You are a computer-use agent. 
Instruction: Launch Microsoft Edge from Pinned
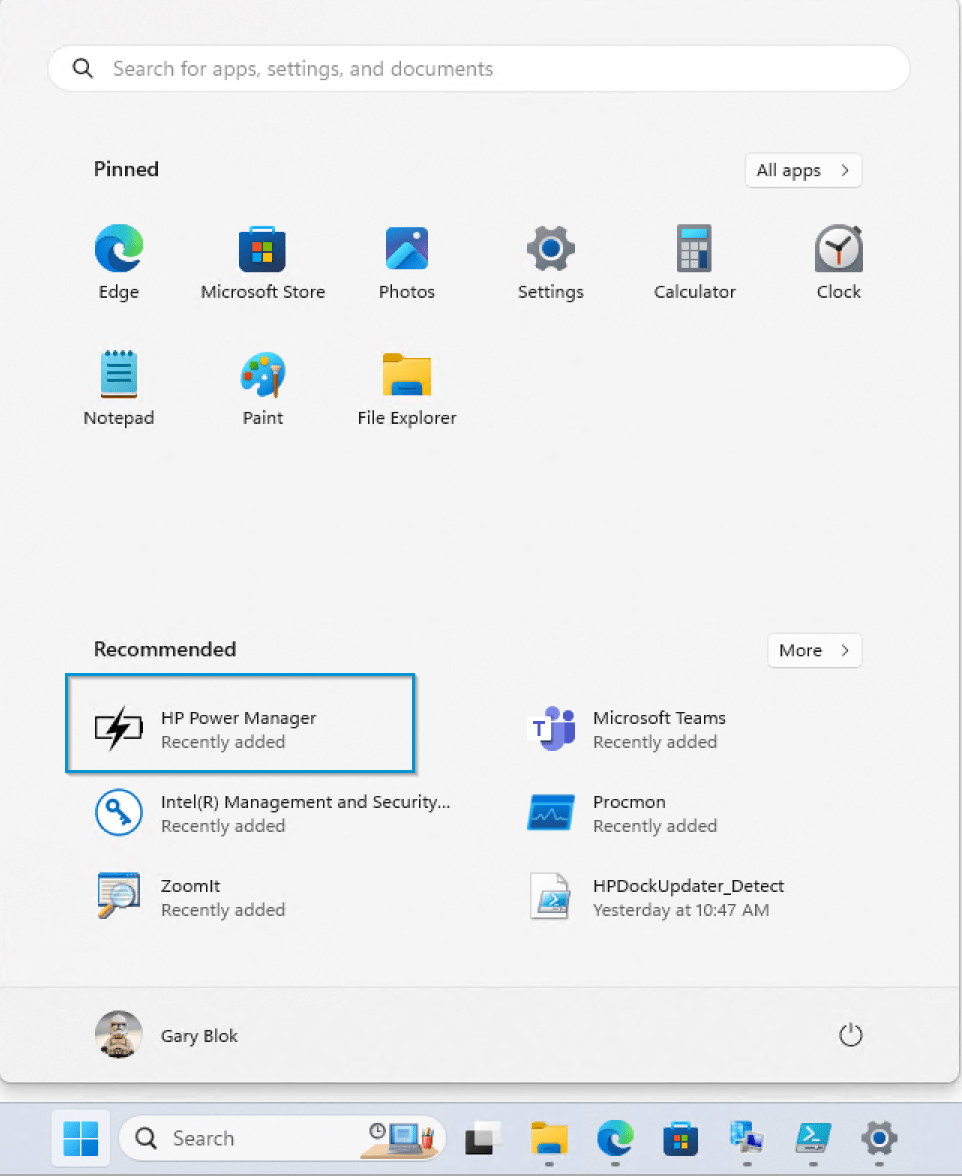pyautogui.click(x=118, y=260)
